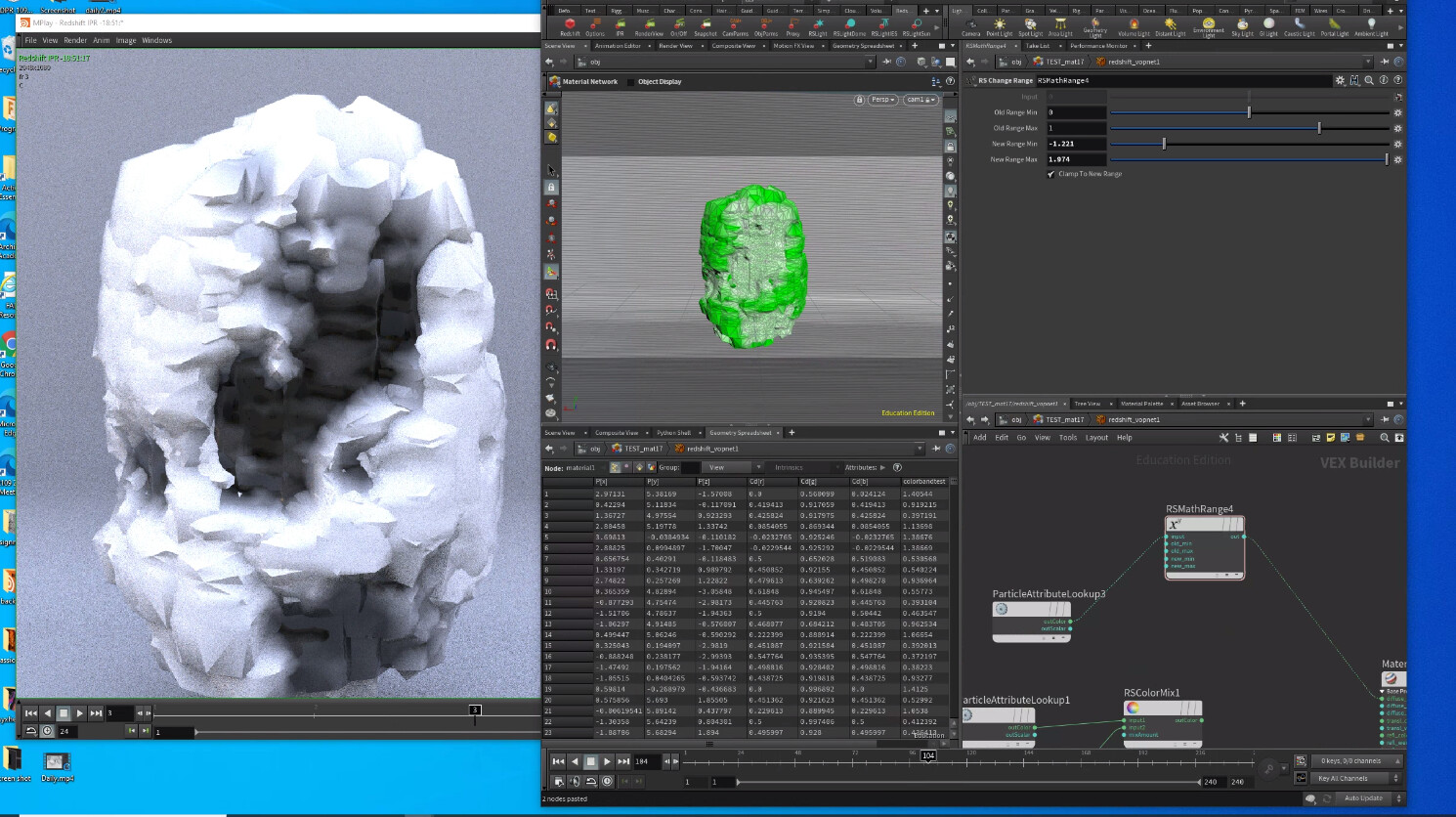1456x817 pixels.
Task: Click the RSMathRange4 node in the network
Action: [x=1204, y=547]
